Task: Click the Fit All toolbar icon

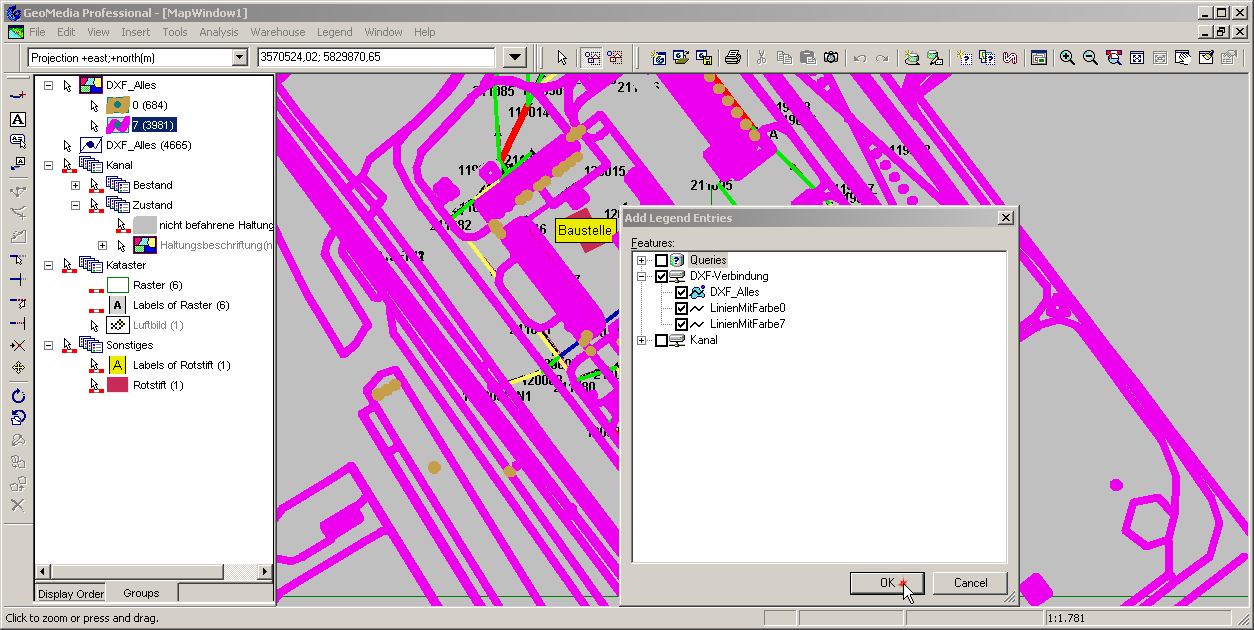Action: [1137, 58]
